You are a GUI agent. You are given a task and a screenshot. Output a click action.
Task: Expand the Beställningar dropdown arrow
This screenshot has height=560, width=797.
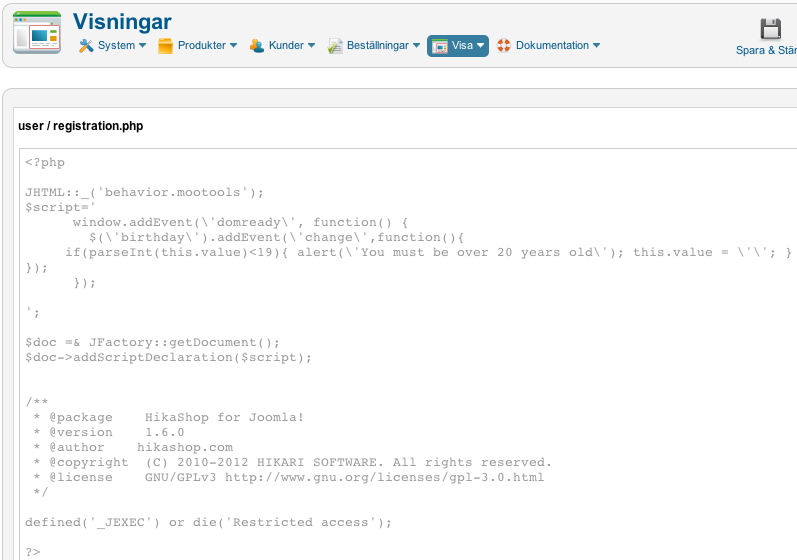pyautogui.click(x=416, y=45)
